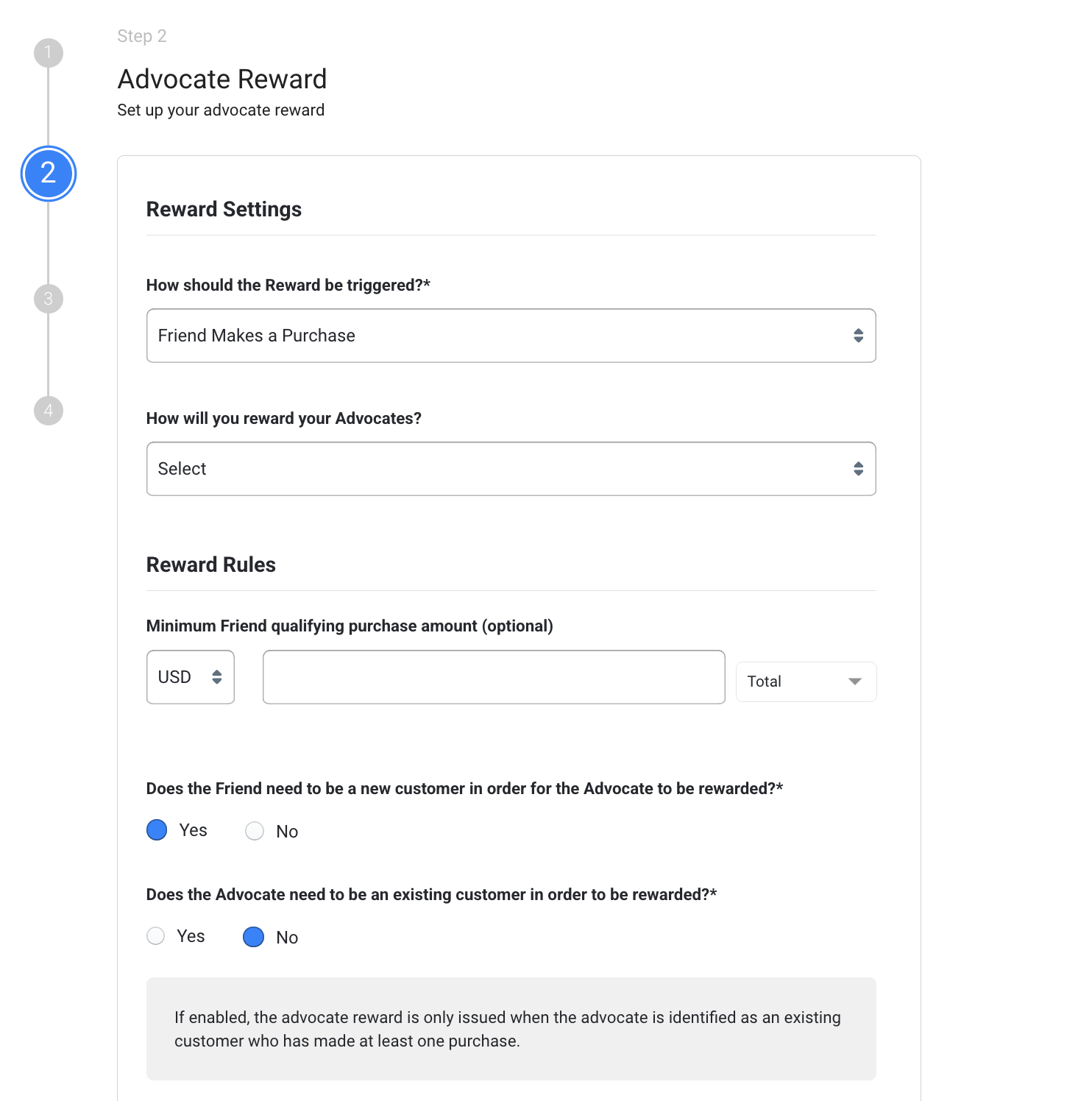
Task: Click the Reward Settings heading
Action: [224, 210]
